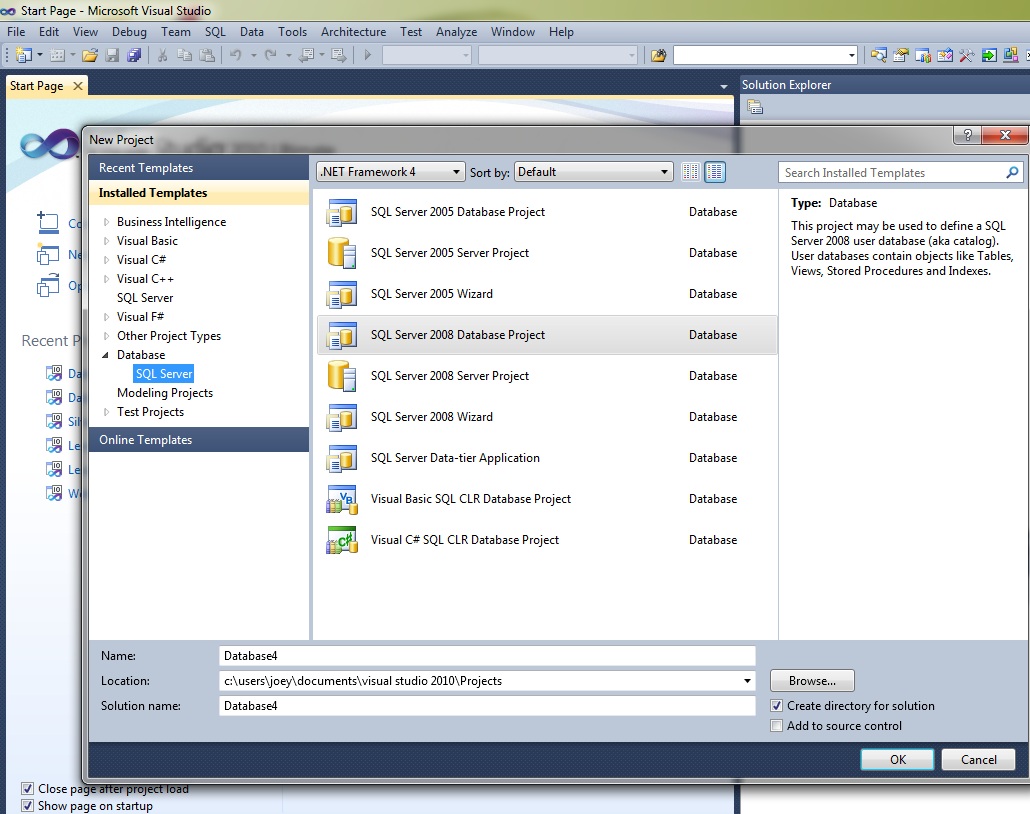The image size is (1030, 814).
Task: Toggle Close page after project load checkbox
Action: pyautogui.click(x=28, y=788)
